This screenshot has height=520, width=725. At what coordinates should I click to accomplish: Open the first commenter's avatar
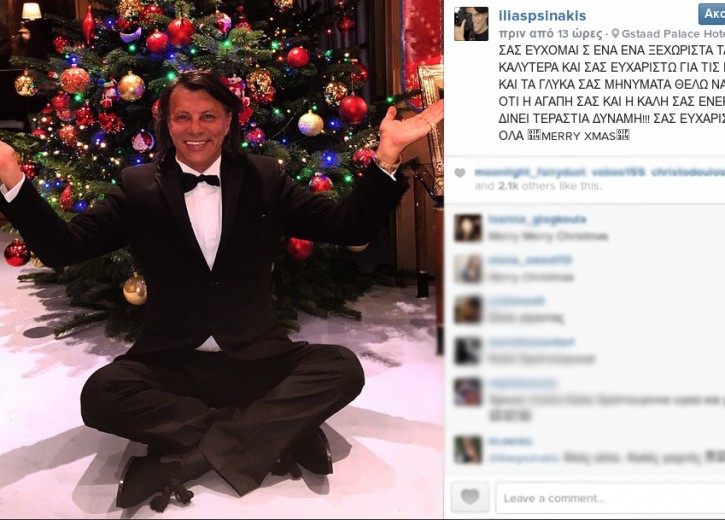click(468, 228)
